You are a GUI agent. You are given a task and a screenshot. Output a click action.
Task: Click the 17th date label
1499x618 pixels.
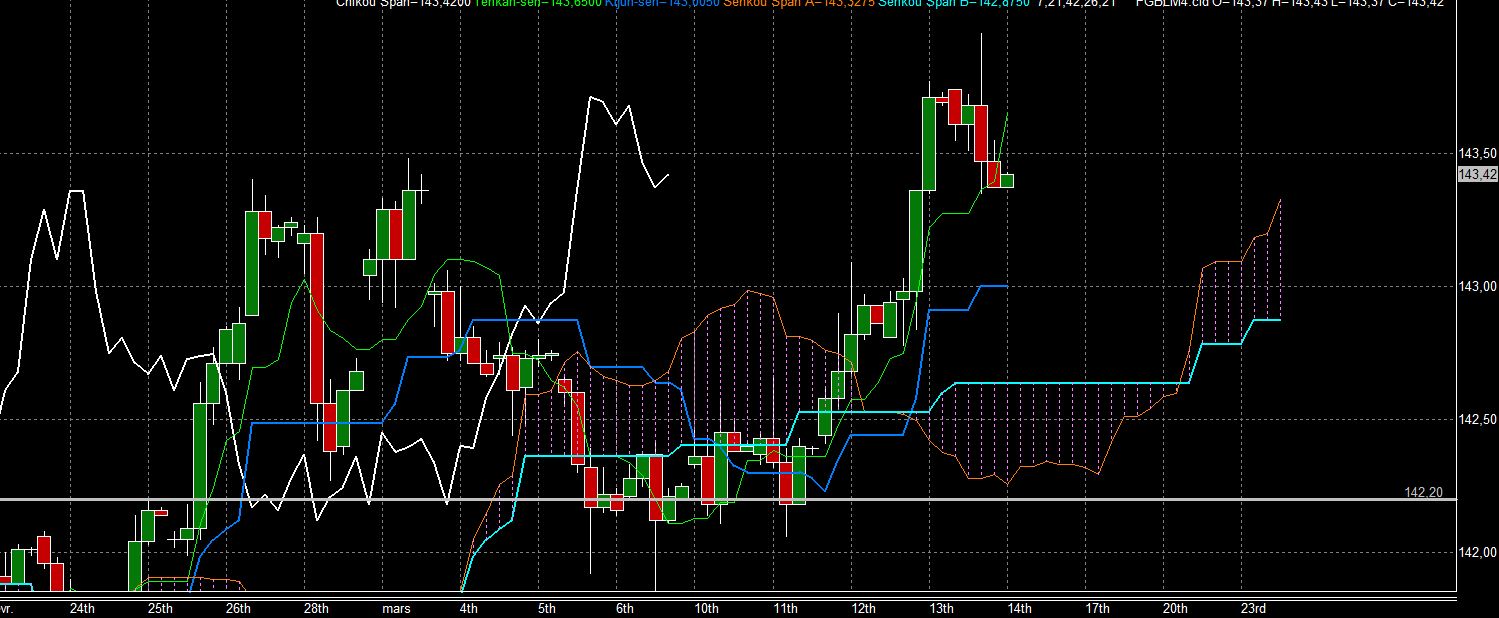pyautogui.click(x=1098, y=608)
